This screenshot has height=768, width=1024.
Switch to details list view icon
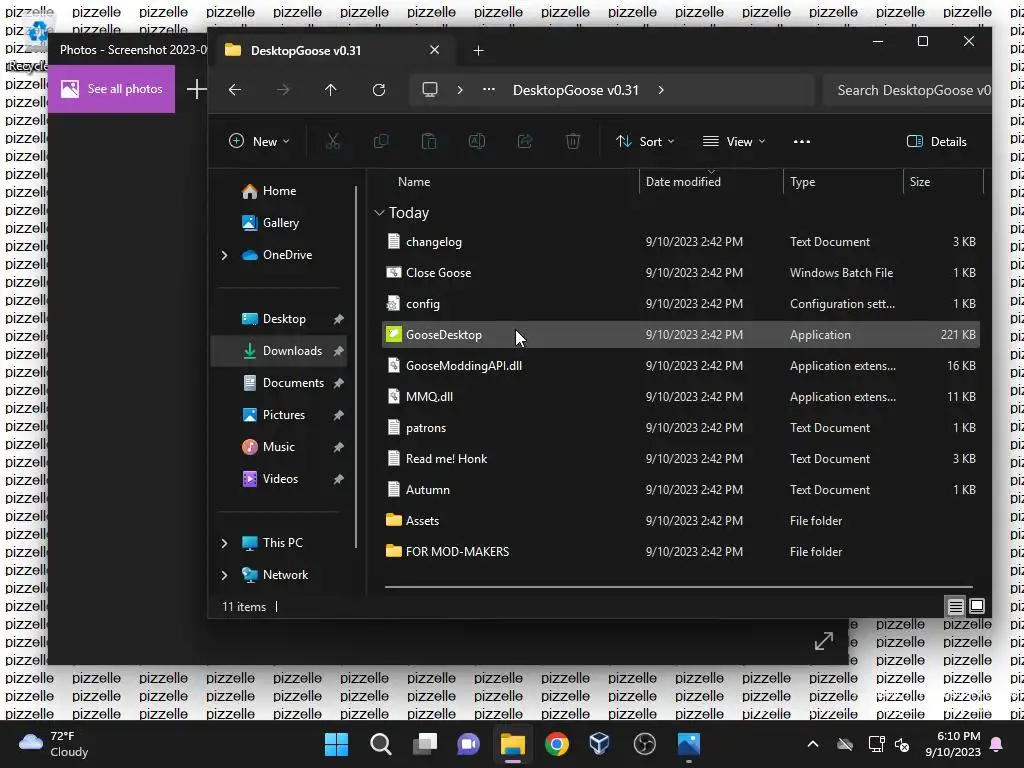point(955,607)
